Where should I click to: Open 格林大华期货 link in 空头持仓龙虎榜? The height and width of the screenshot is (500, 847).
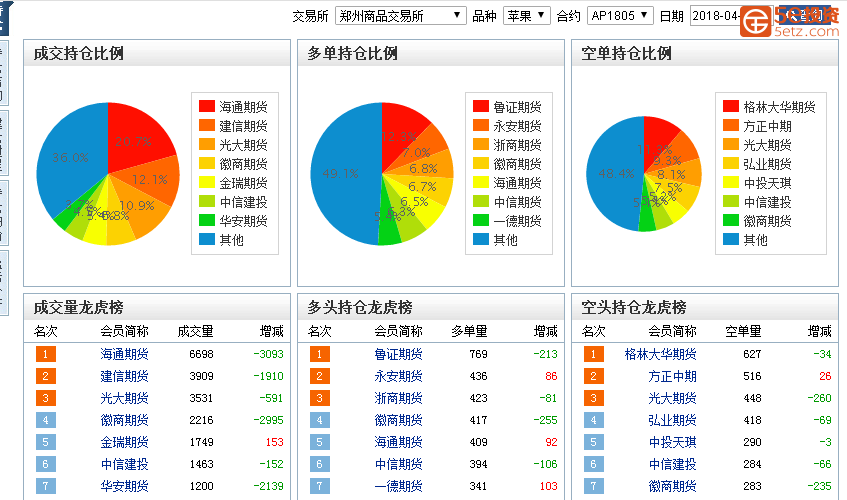660,354
